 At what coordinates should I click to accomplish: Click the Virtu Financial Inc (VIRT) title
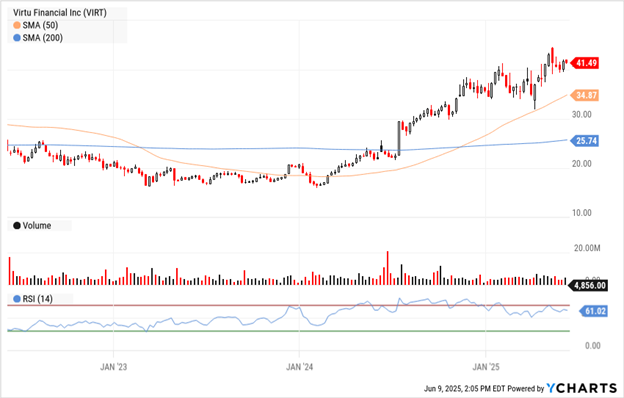pos(60,13)
